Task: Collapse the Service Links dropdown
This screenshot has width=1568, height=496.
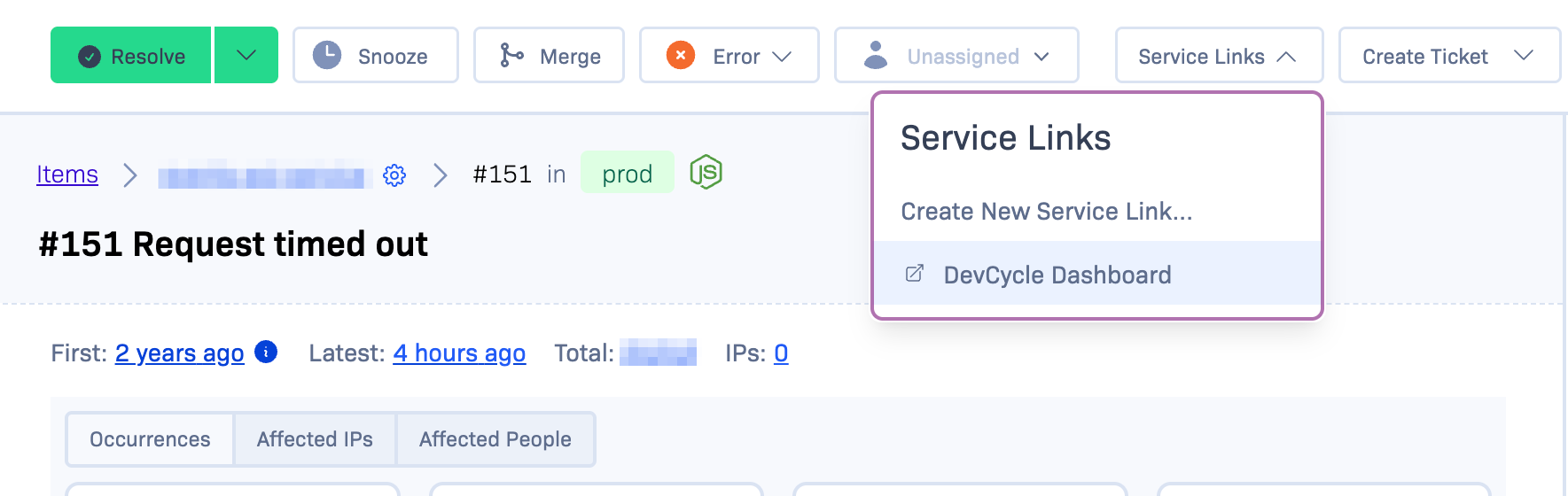Action: tap(1218, 56)
